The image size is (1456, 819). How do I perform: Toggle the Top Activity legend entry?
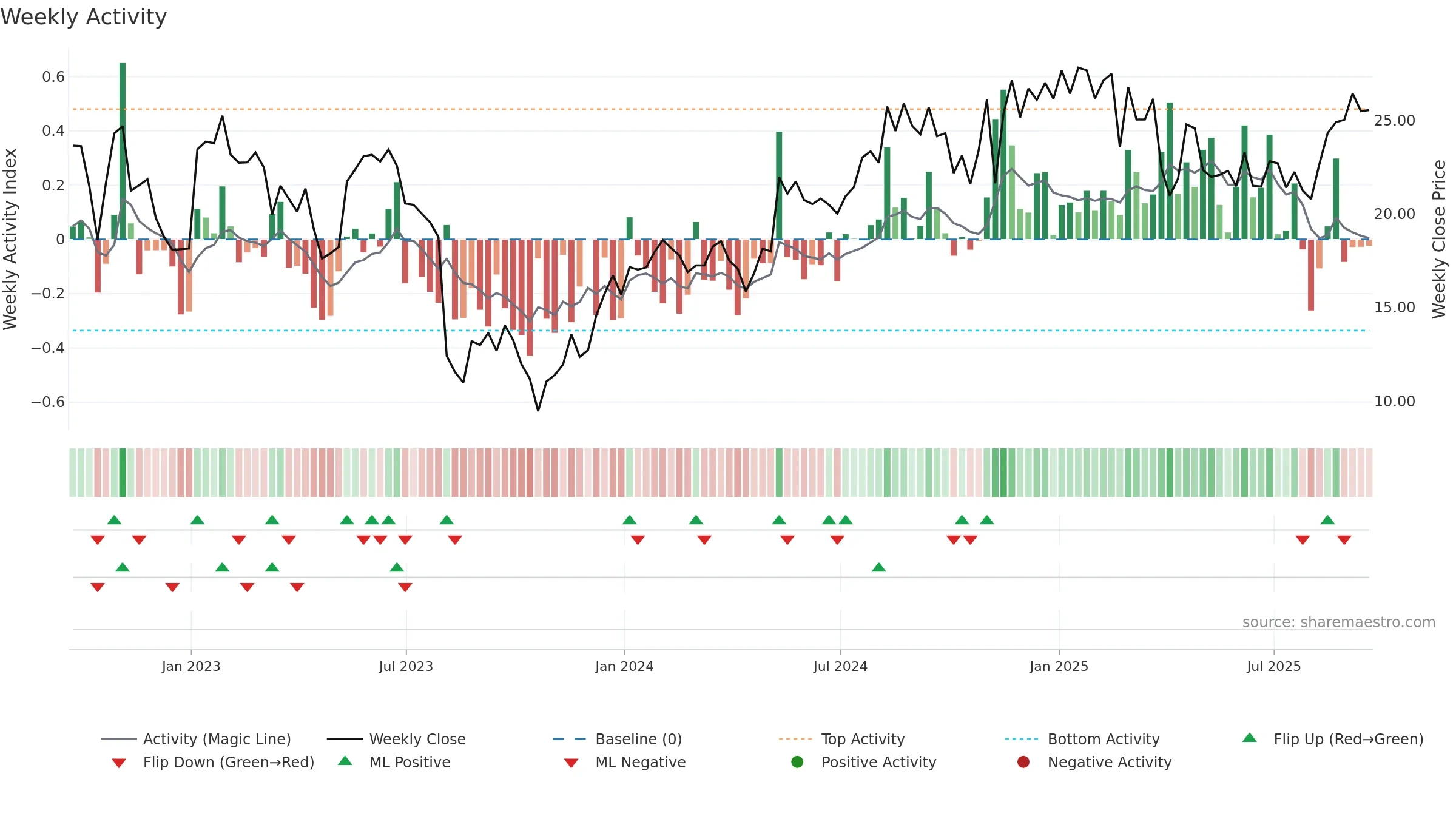coord(842,739)
